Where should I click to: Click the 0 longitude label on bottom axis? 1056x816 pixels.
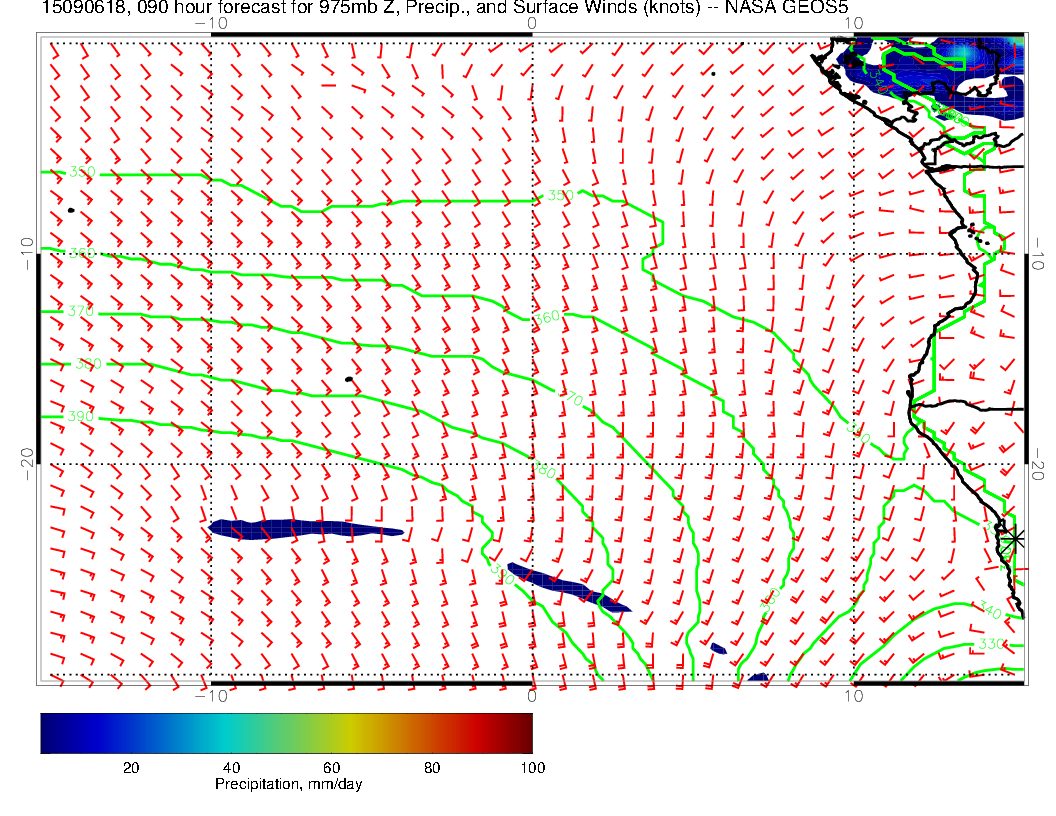[532, 695]
